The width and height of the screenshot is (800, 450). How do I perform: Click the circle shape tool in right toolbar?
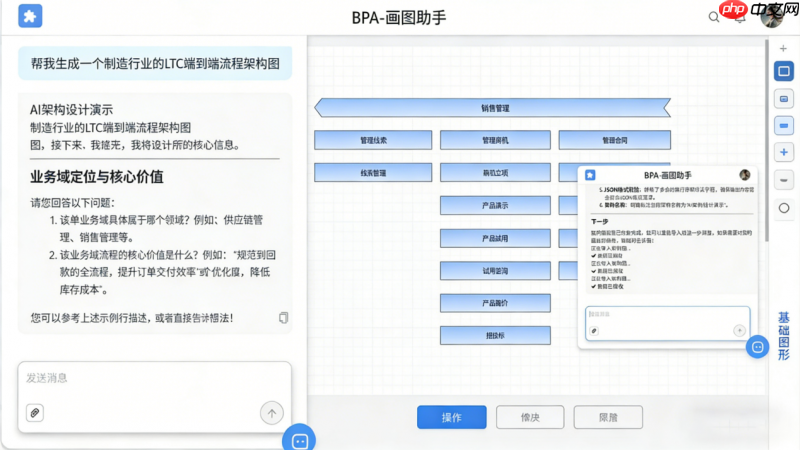783,208
